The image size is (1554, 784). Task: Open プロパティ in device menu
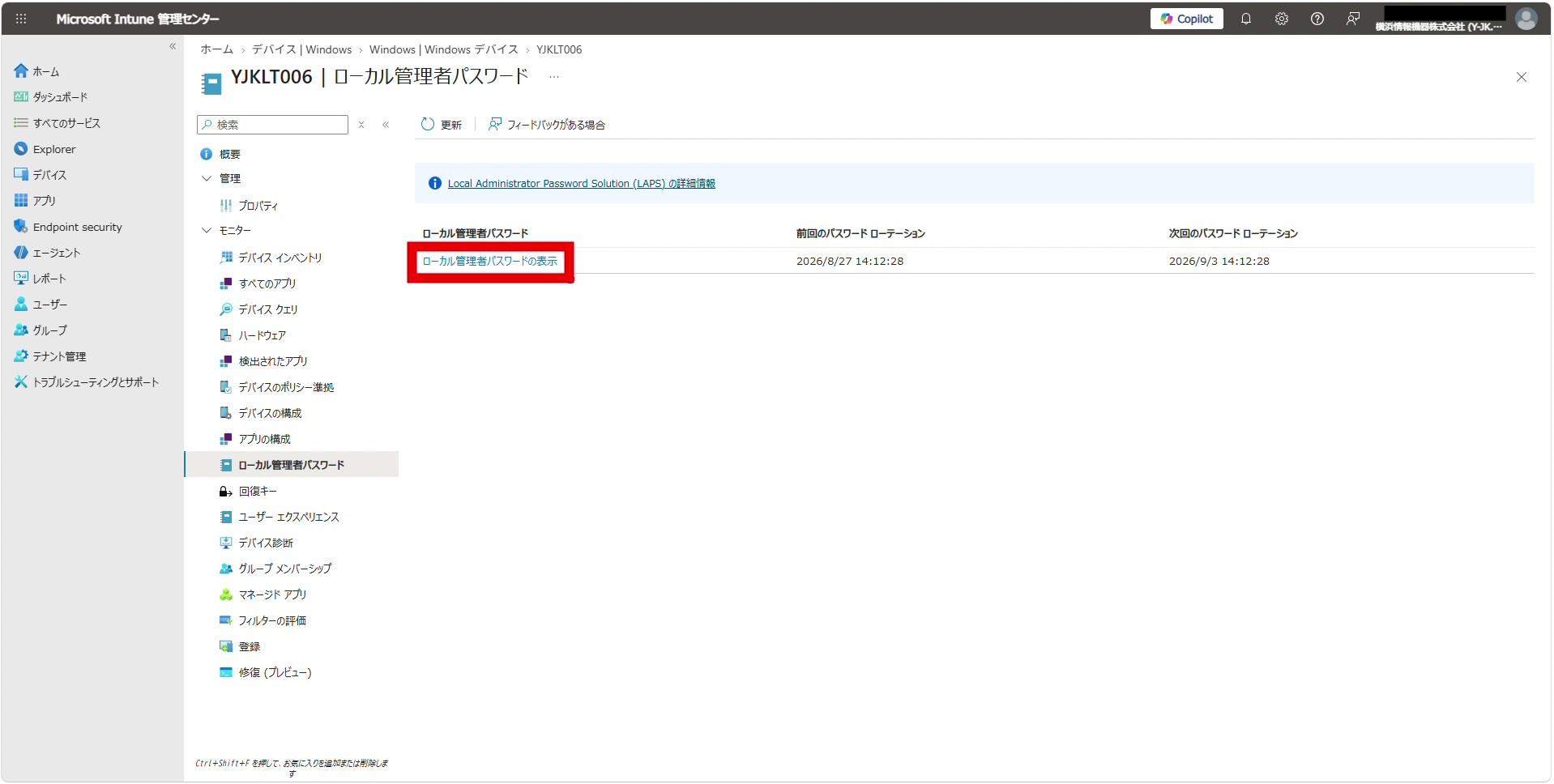[x=258, y=206]
